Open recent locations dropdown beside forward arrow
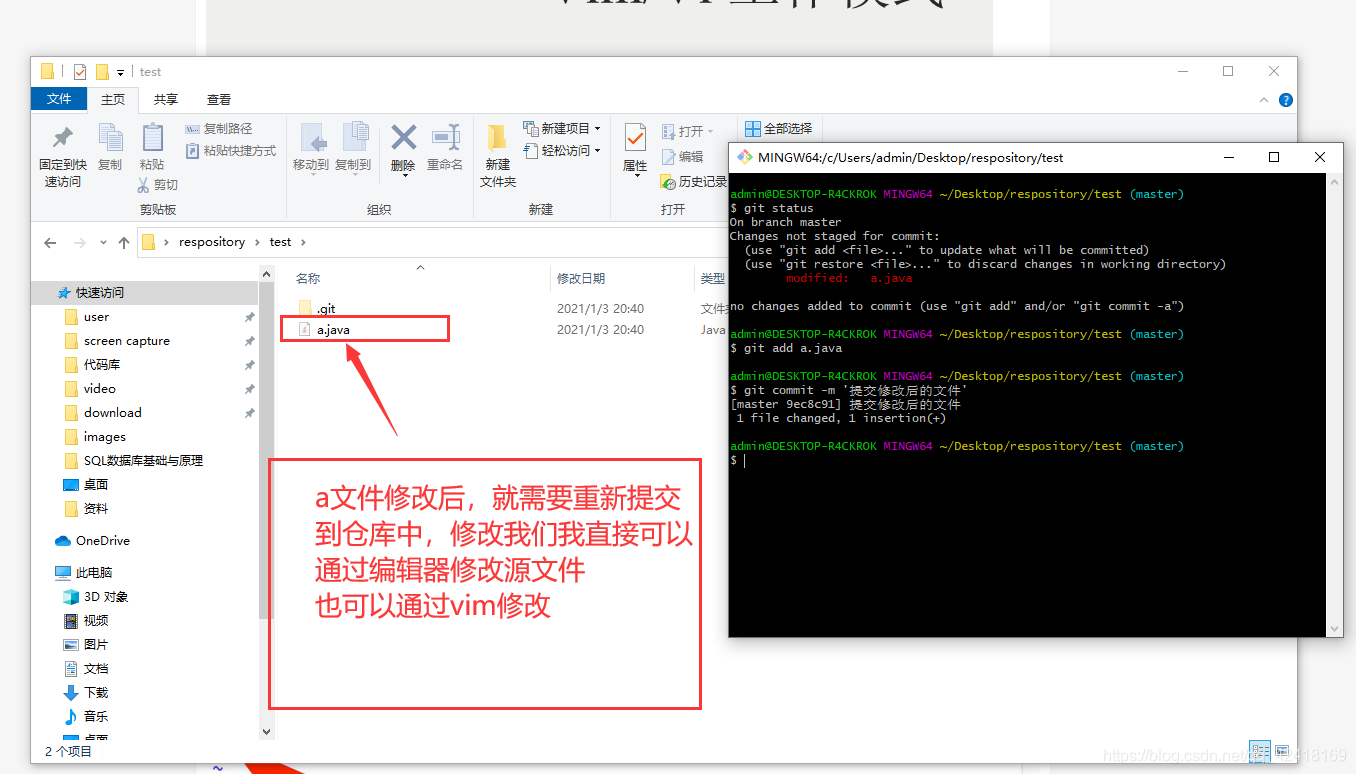Image resolution: width=1356 pixels, height=774 pixels. tap(104, 243)
